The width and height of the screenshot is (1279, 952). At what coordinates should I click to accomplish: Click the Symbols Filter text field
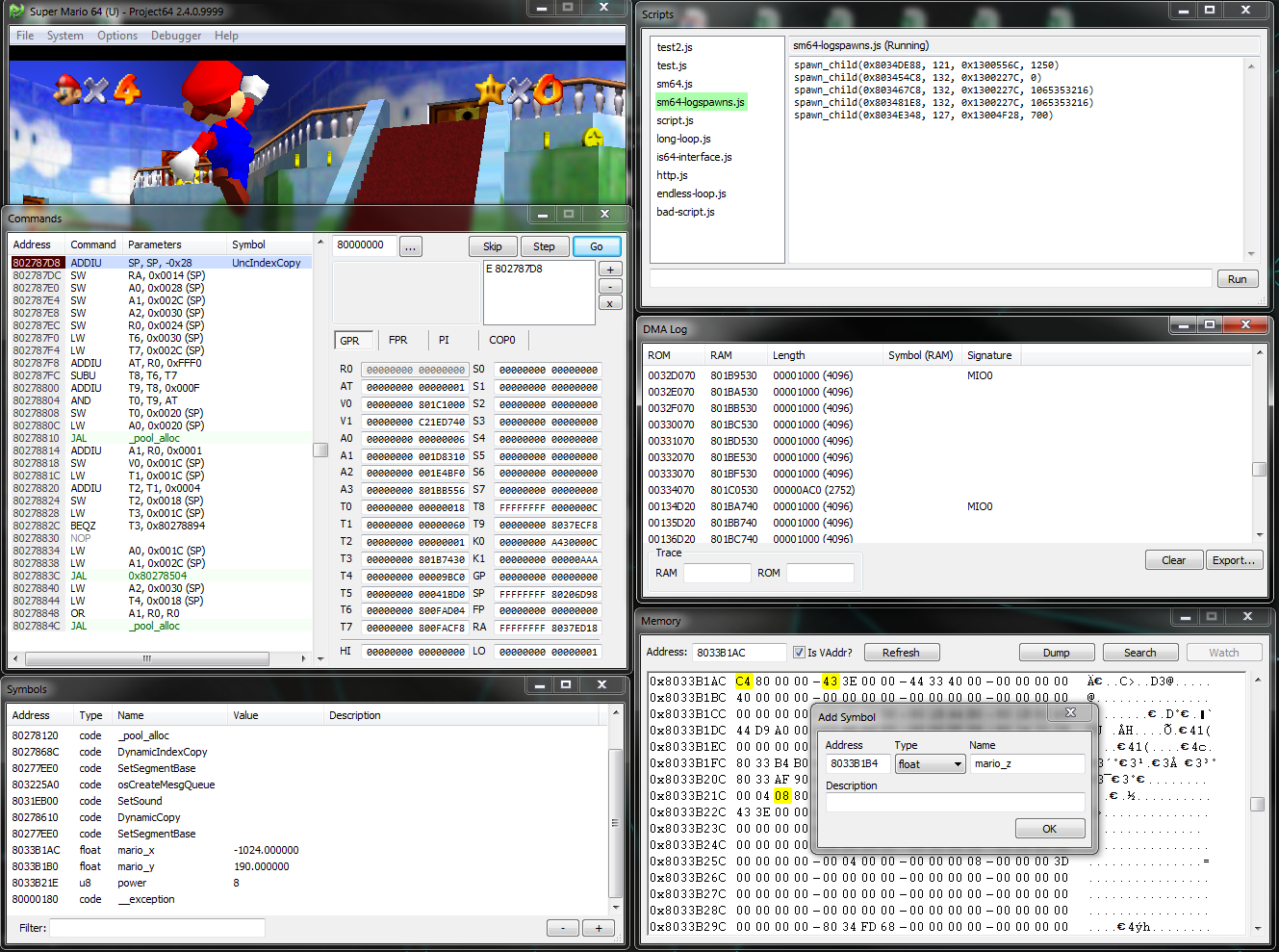click(157, 928)
